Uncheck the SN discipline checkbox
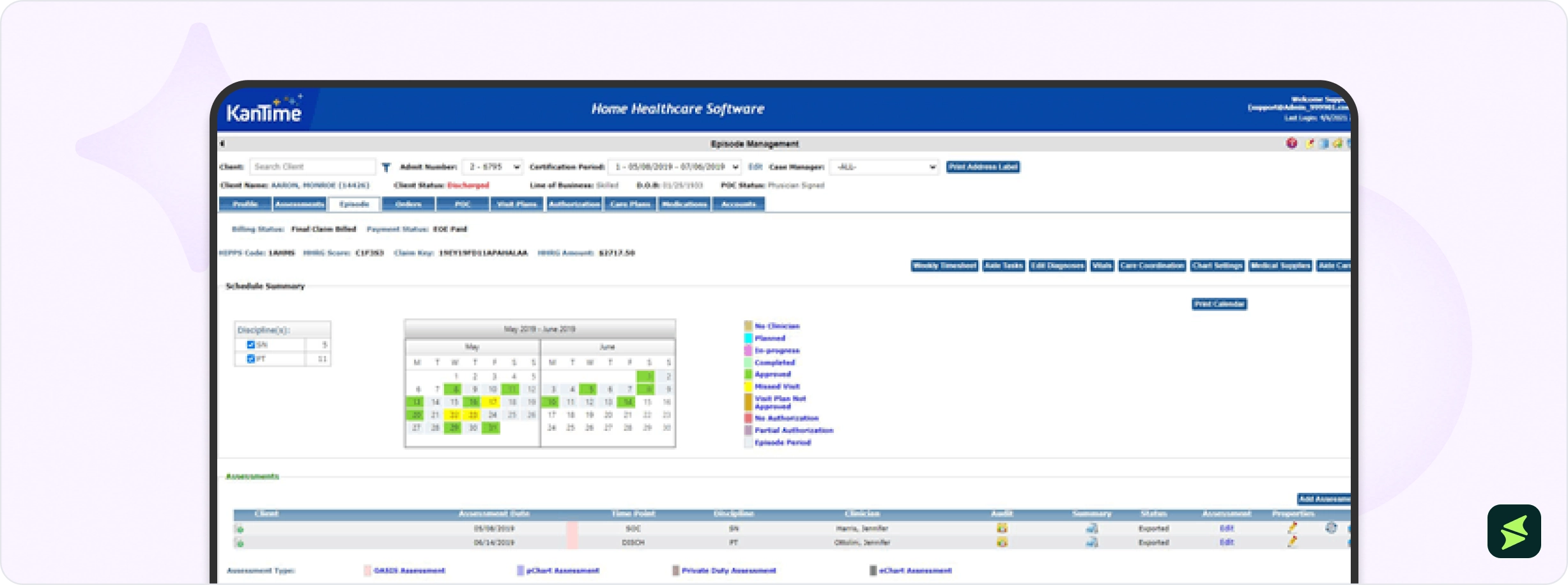 coord(250,345)
